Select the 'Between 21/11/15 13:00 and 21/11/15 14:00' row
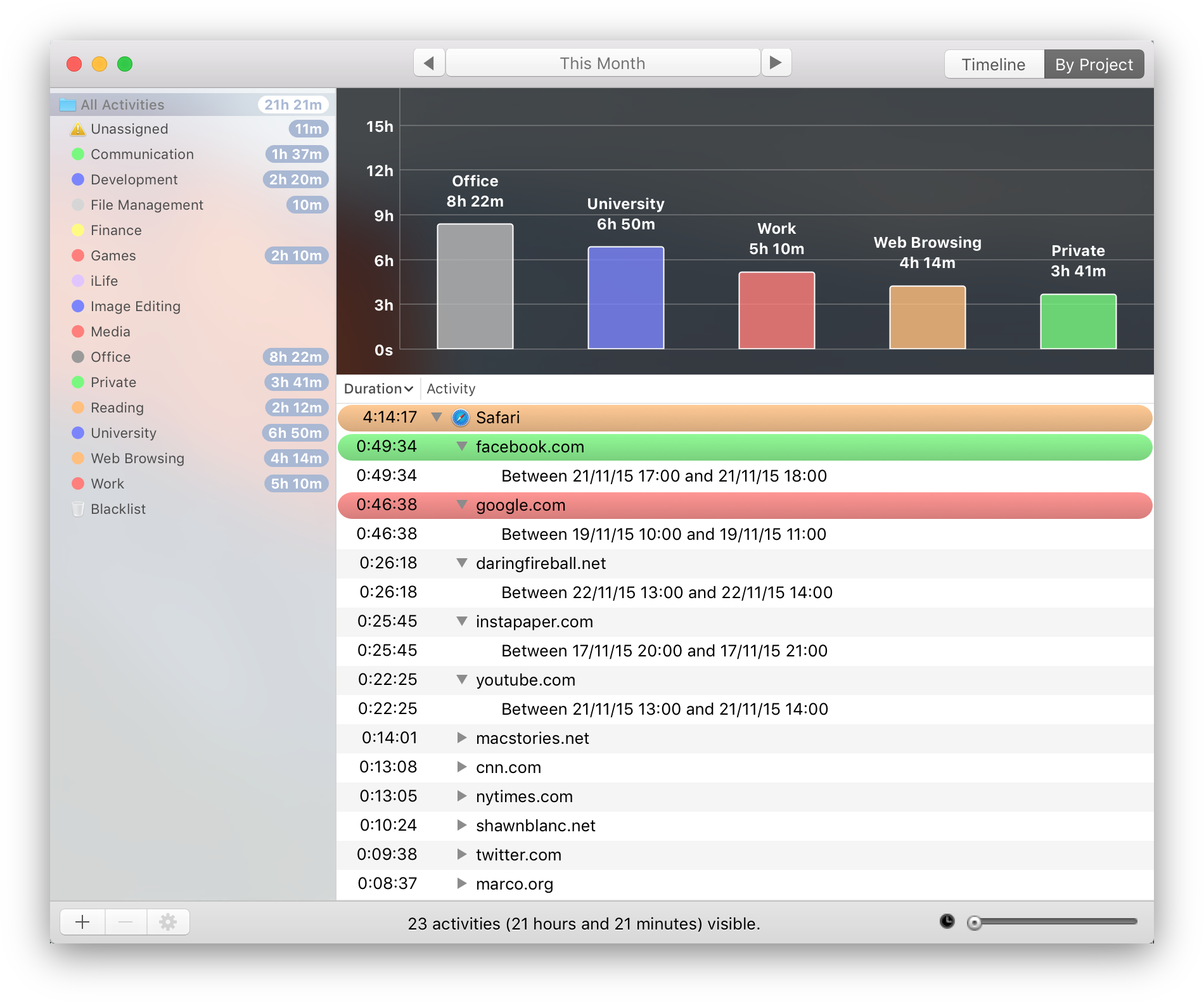Image resolution: width=1204 pixels, height=1003 pixels. tap(745, 709)
